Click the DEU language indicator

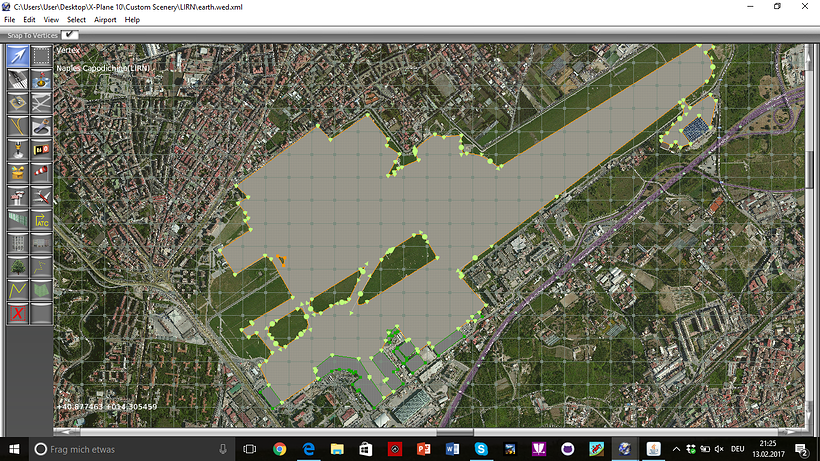pos(737,449)
